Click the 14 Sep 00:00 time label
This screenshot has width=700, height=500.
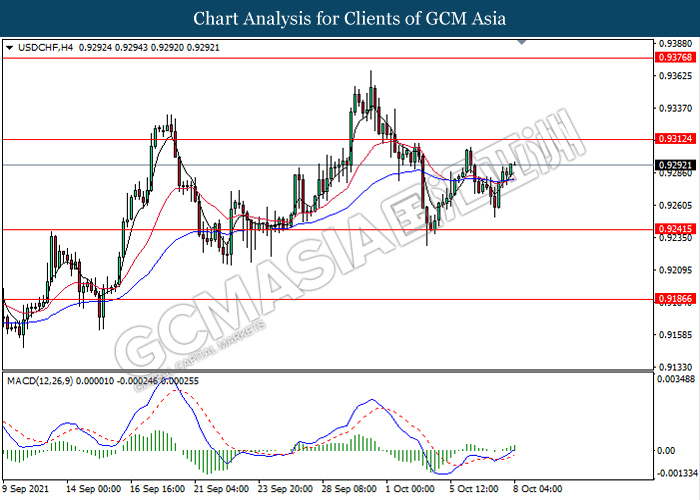(94, 489)
